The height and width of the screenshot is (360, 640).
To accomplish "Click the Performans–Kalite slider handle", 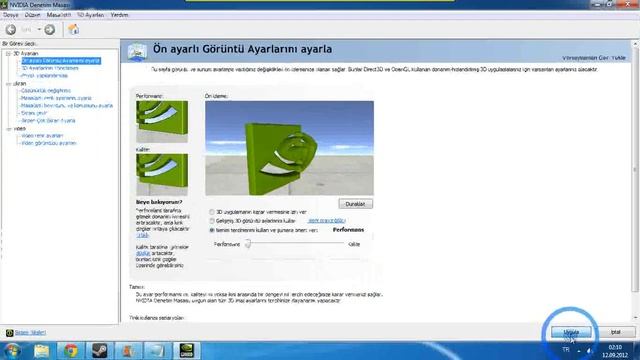I will pyautogui.click(x=248, y=244).
